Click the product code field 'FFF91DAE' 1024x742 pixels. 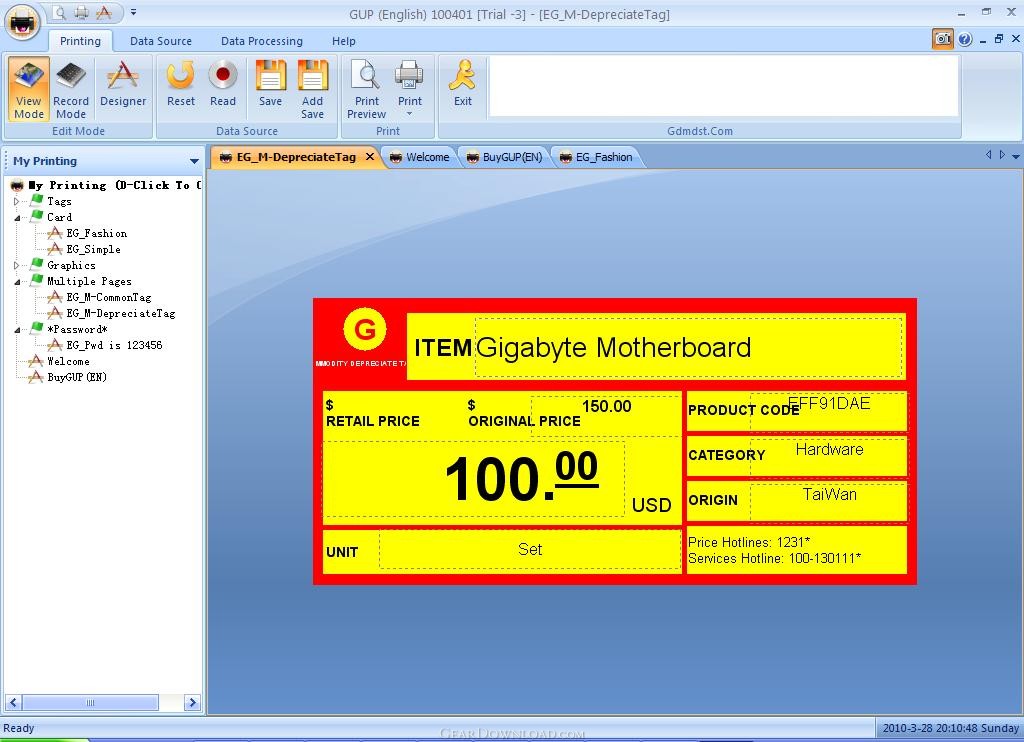tap(828, 411)
